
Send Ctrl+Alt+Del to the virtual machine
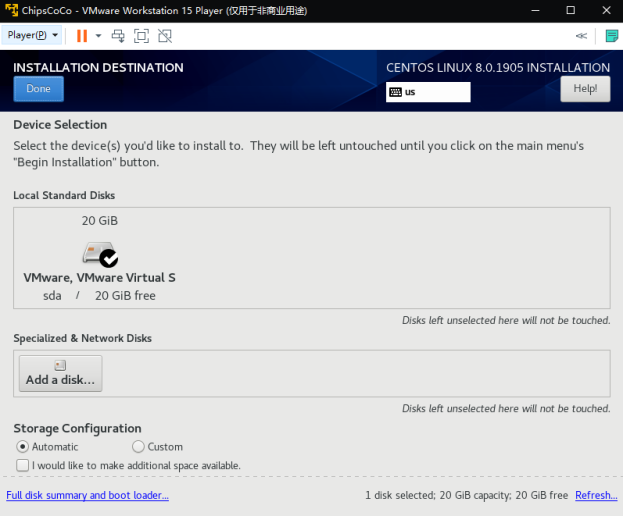(118, 36)
